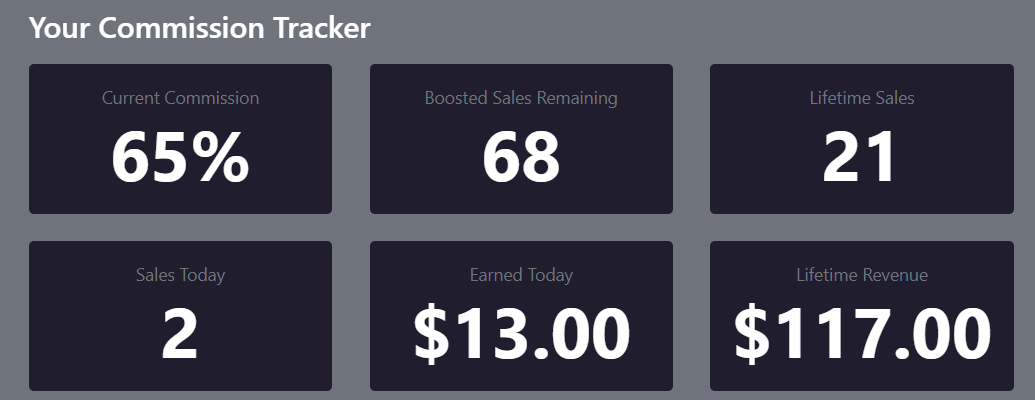The image size is (1035, 400).
Task: Select the number 2 under Sales Today
Action: (x=180, y=334)
